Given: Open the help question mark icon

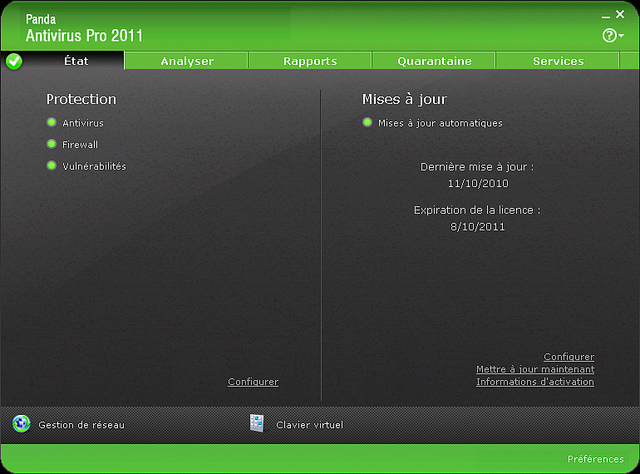Looking at the screenshot, I should point(609,36).
